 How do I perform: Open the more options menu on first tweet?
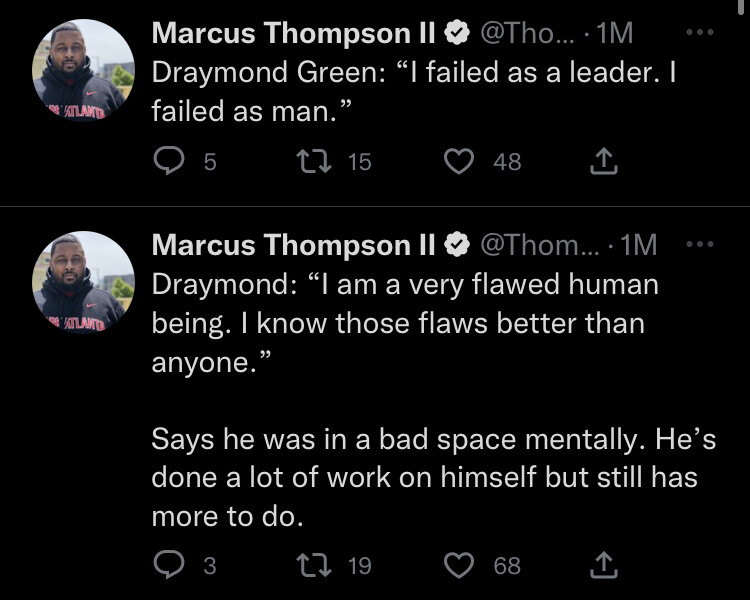point(700,33)
